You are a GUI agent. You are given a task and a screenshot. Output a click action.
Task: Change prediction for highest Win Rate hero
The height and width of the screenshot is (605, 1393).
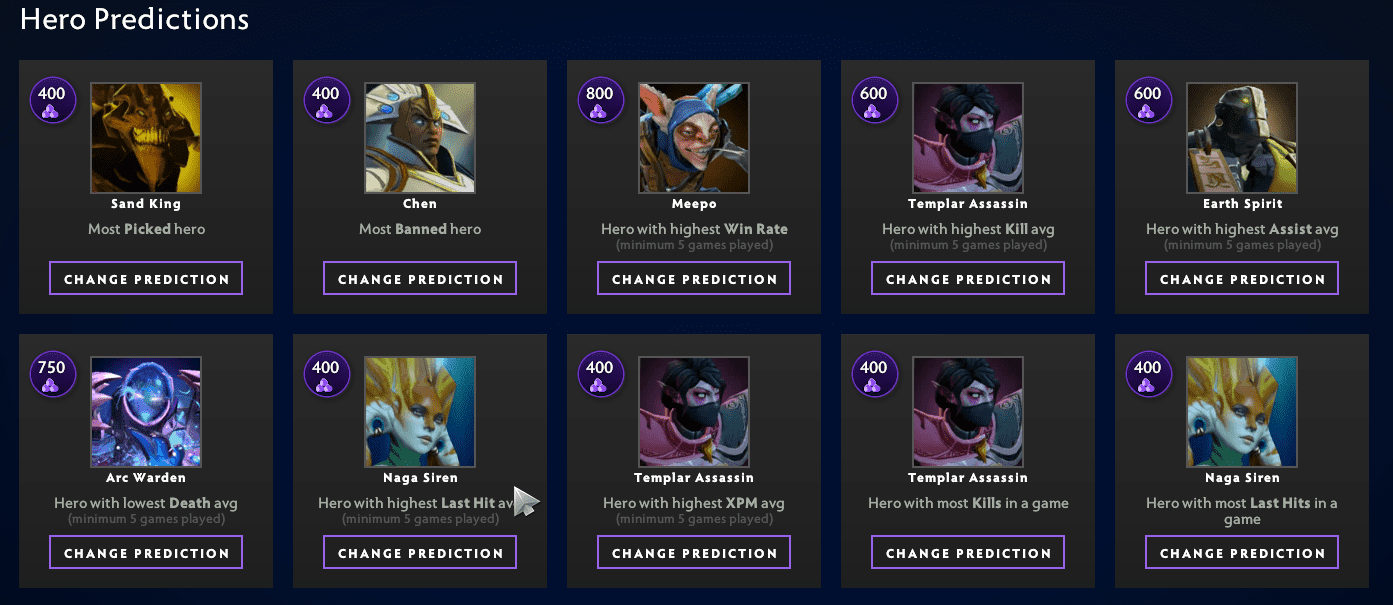[694, 279]
